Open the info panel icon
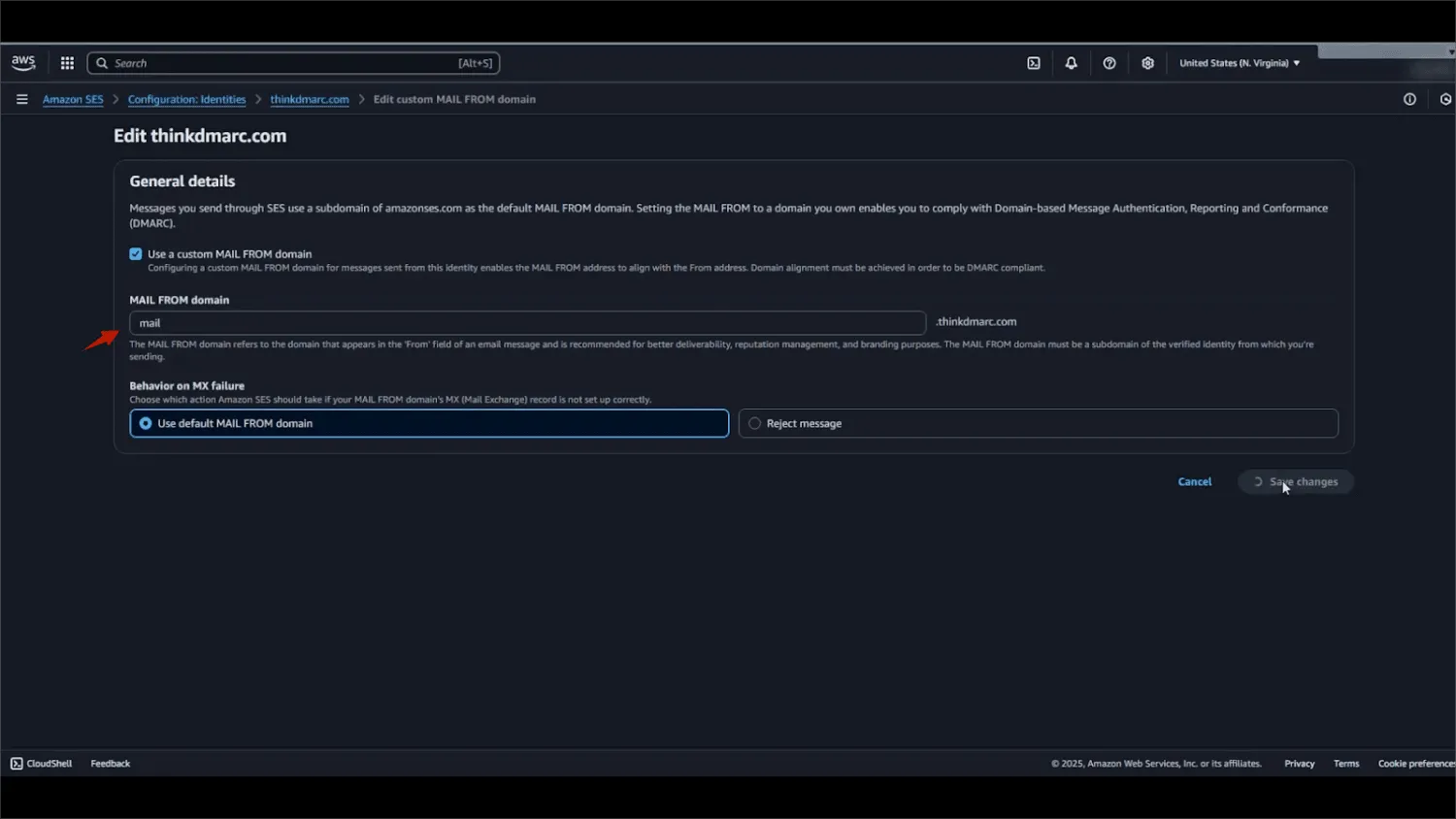The height and width of the screenshot is (819, 1456). [x=1409, y=99]
